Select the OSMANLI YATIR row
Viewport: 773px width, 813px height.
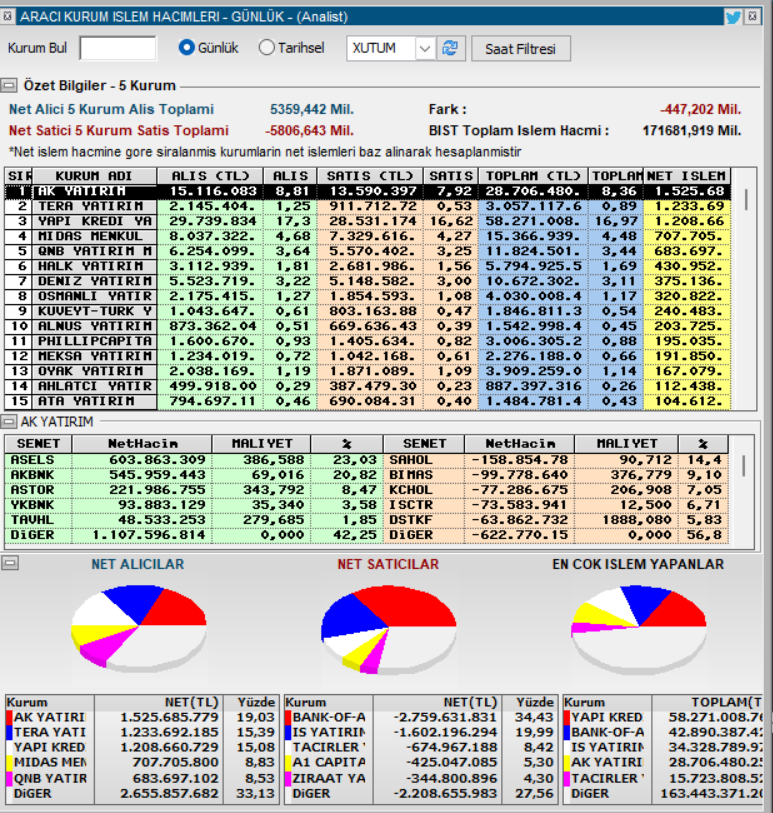click(368, 297)
